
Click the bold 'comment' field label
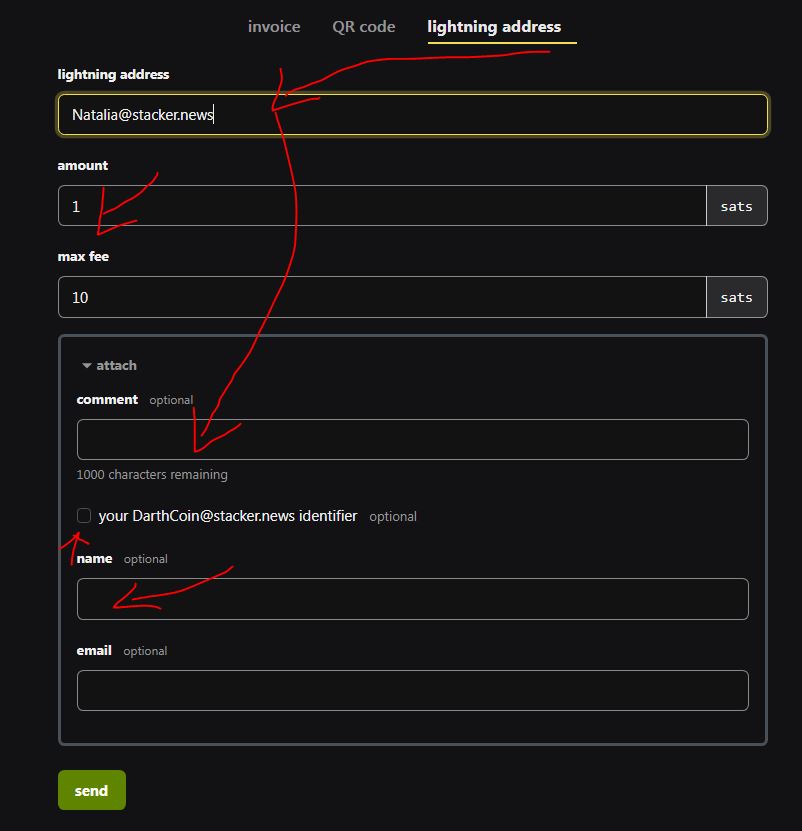click(107, 400)
